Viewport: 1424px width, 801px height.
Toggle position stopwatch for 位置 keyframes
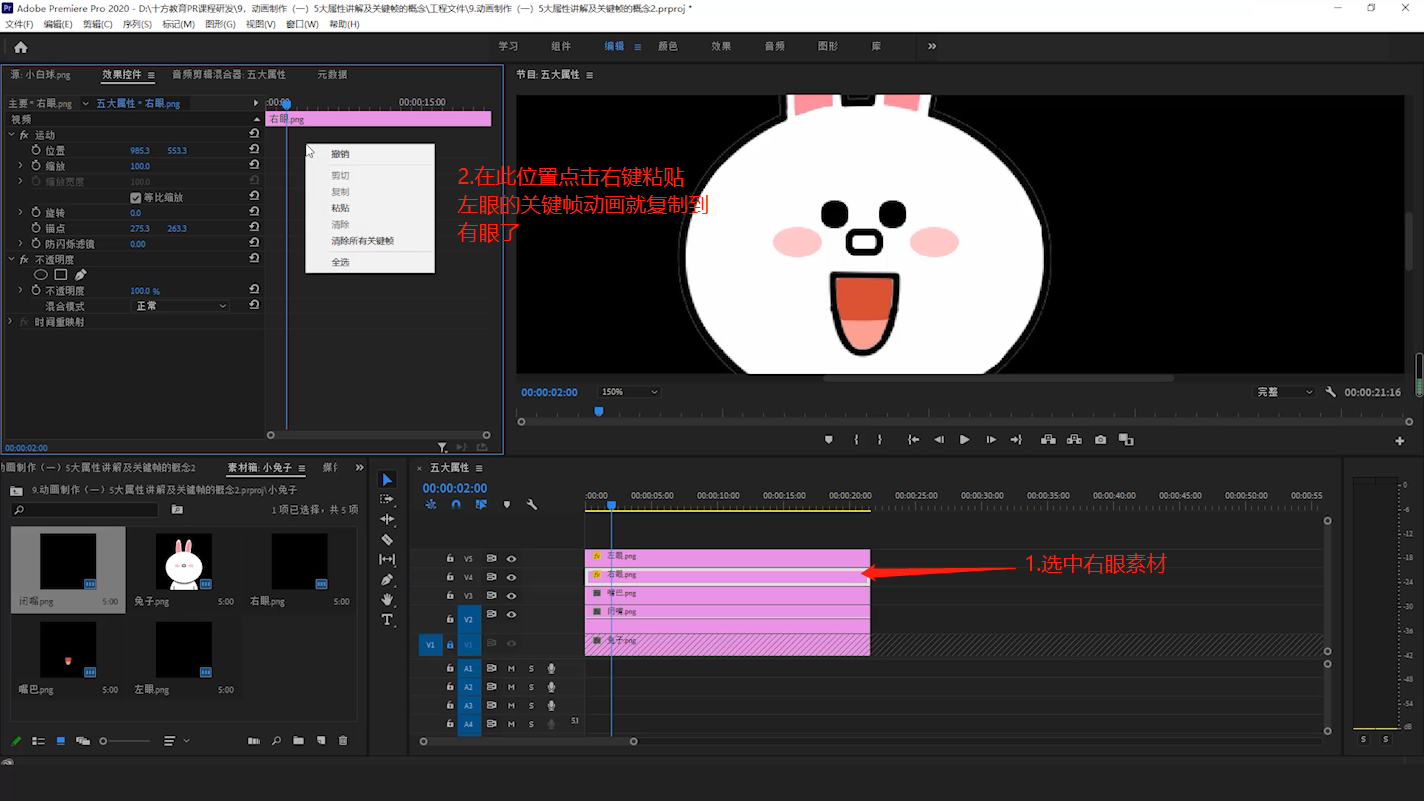tap(36, 150)
